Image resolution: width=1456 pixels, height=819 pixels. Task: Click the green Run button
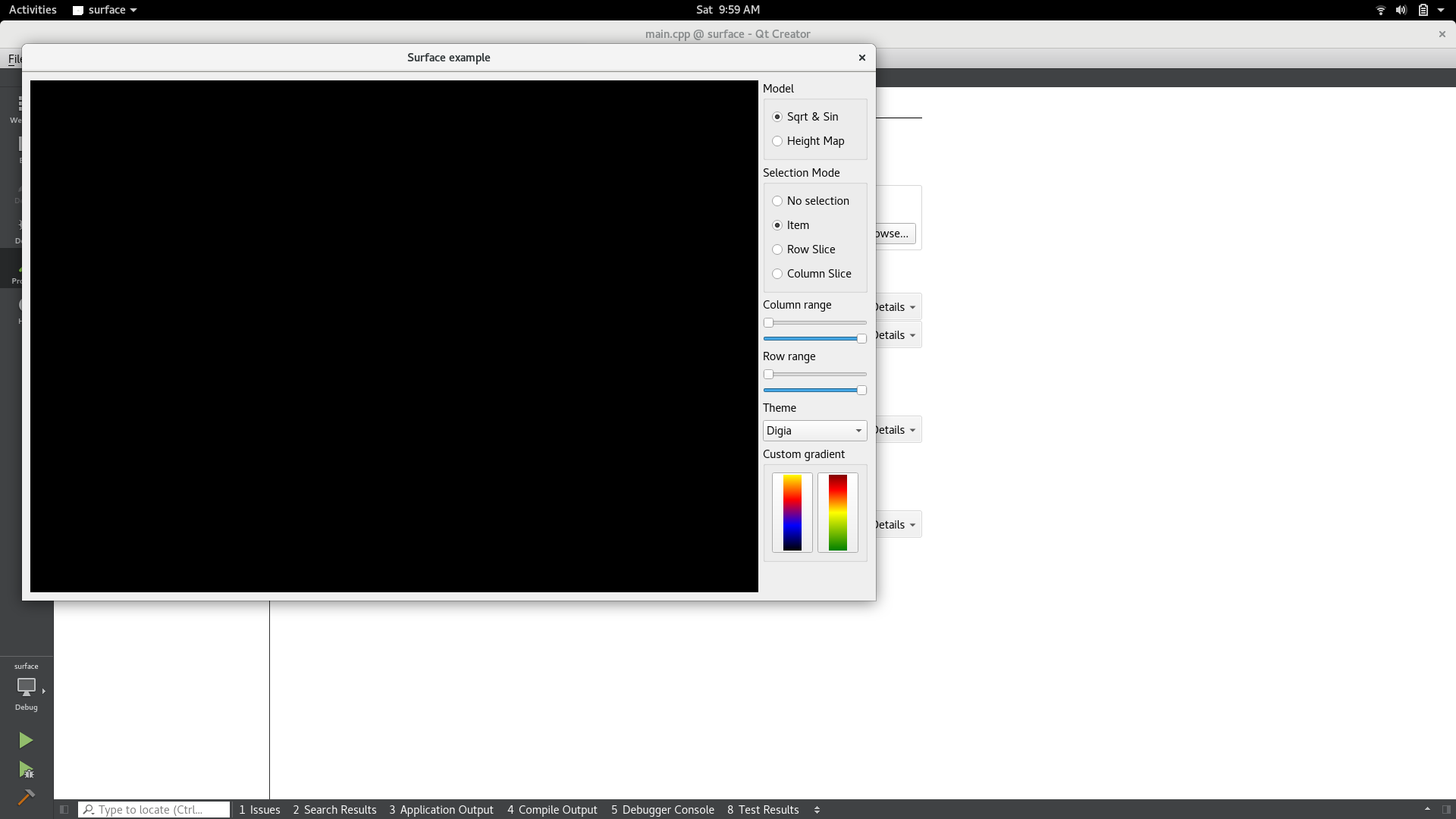(26, 740)
